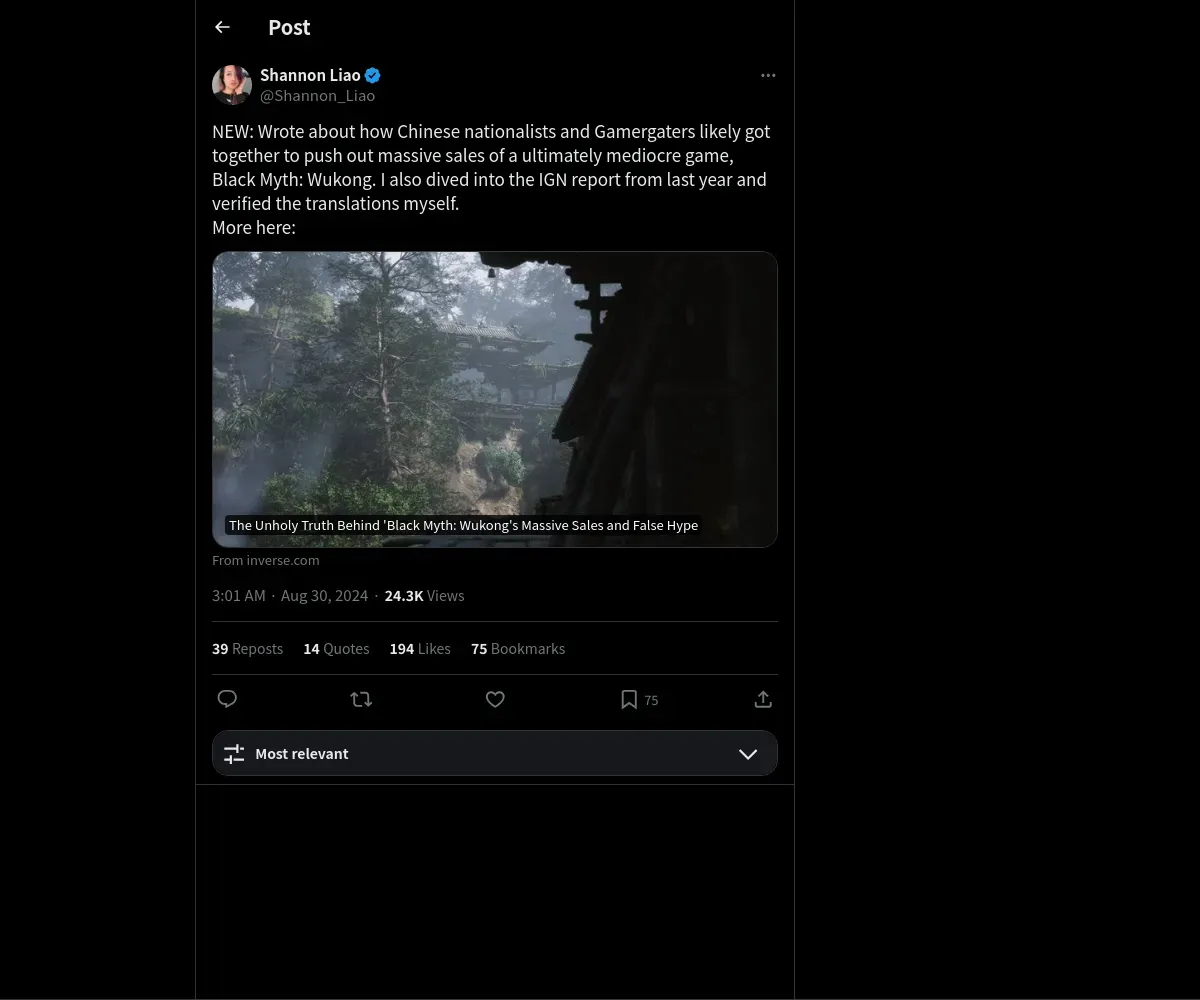Repost using the retweet arrows icon
Viewport: 1200px width, 1000px height.
coord(361,699)
